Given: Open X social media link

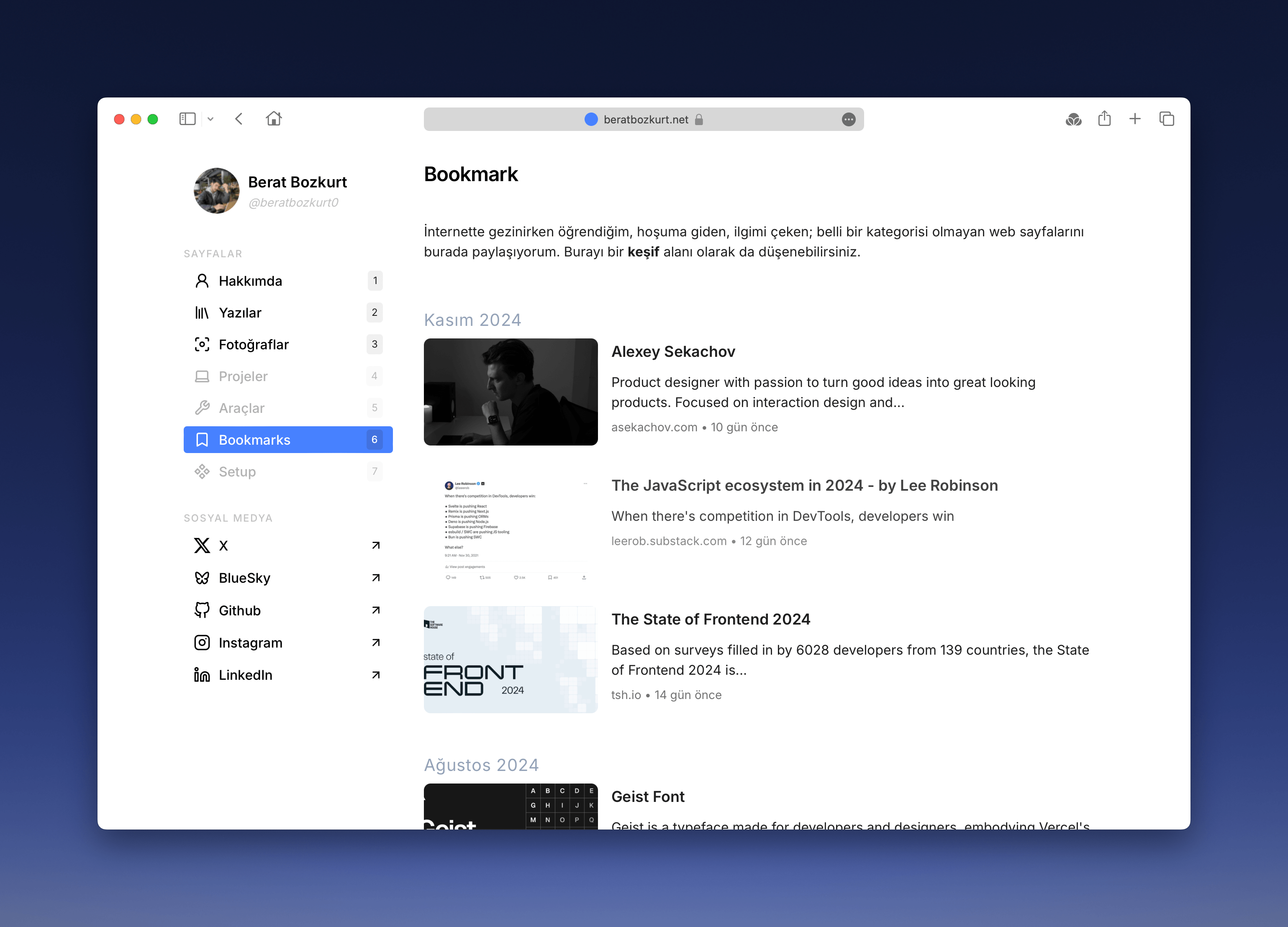Looking at the screenshot, I should coord(223,545).
